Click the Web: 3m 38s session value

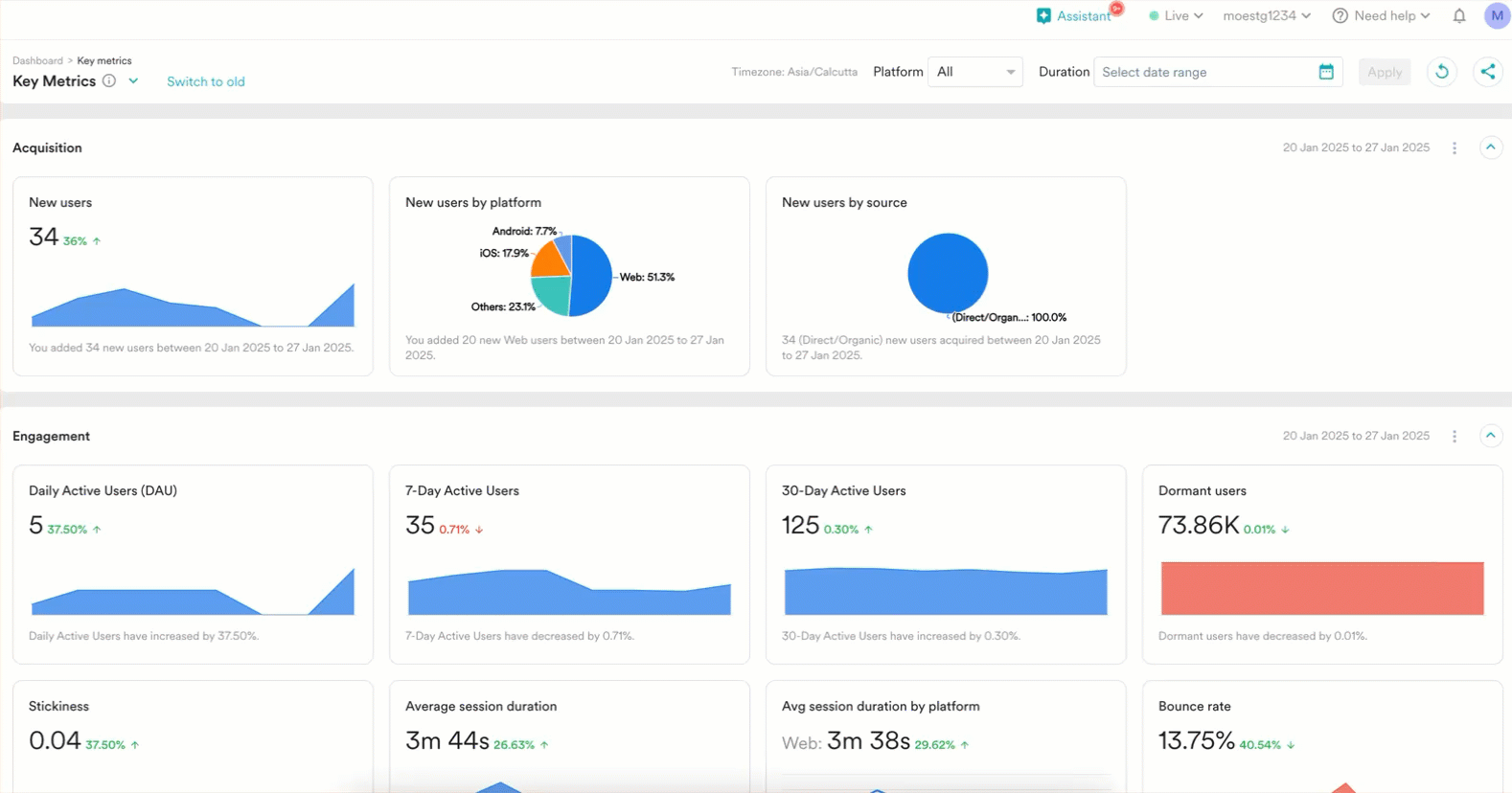pos(846,741)
